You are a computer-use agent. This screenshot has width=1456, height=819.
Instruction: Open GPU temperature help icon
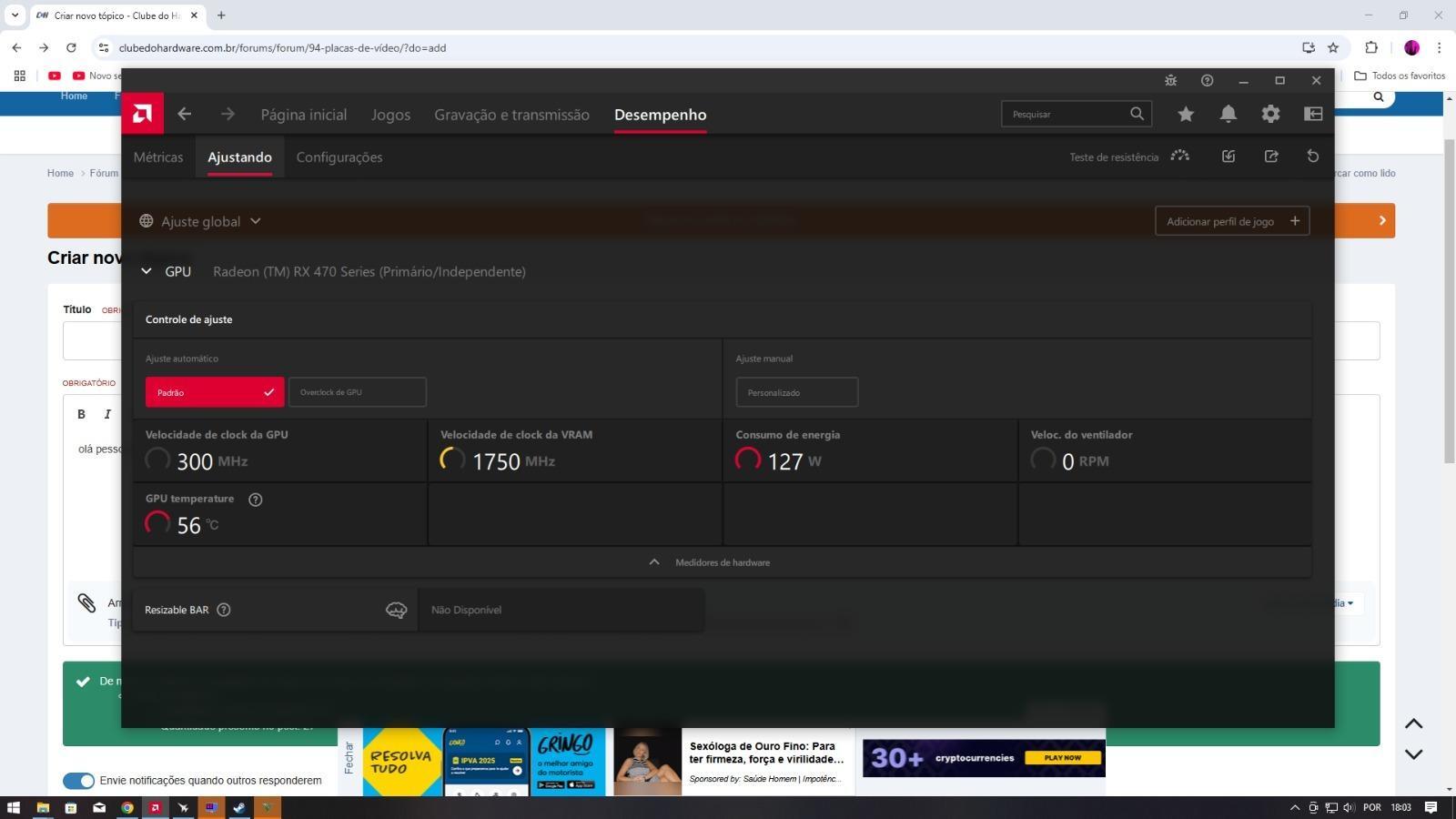coord(255,499)
